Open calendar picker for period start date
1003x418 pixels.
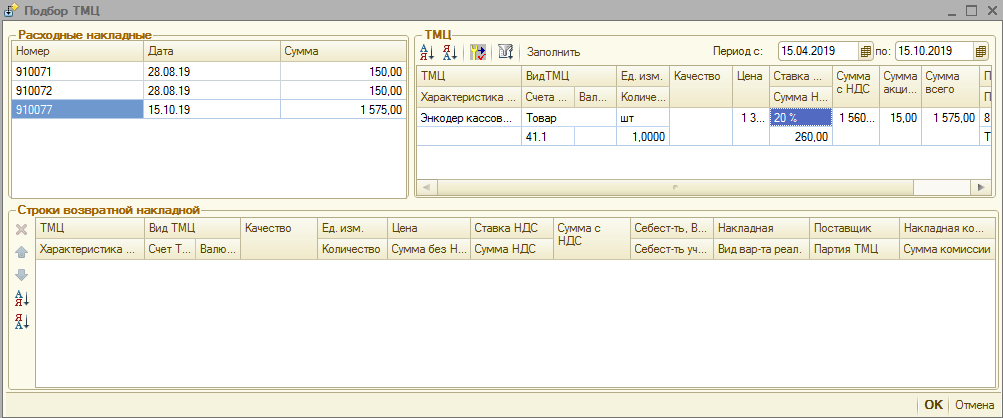[866, 51]
